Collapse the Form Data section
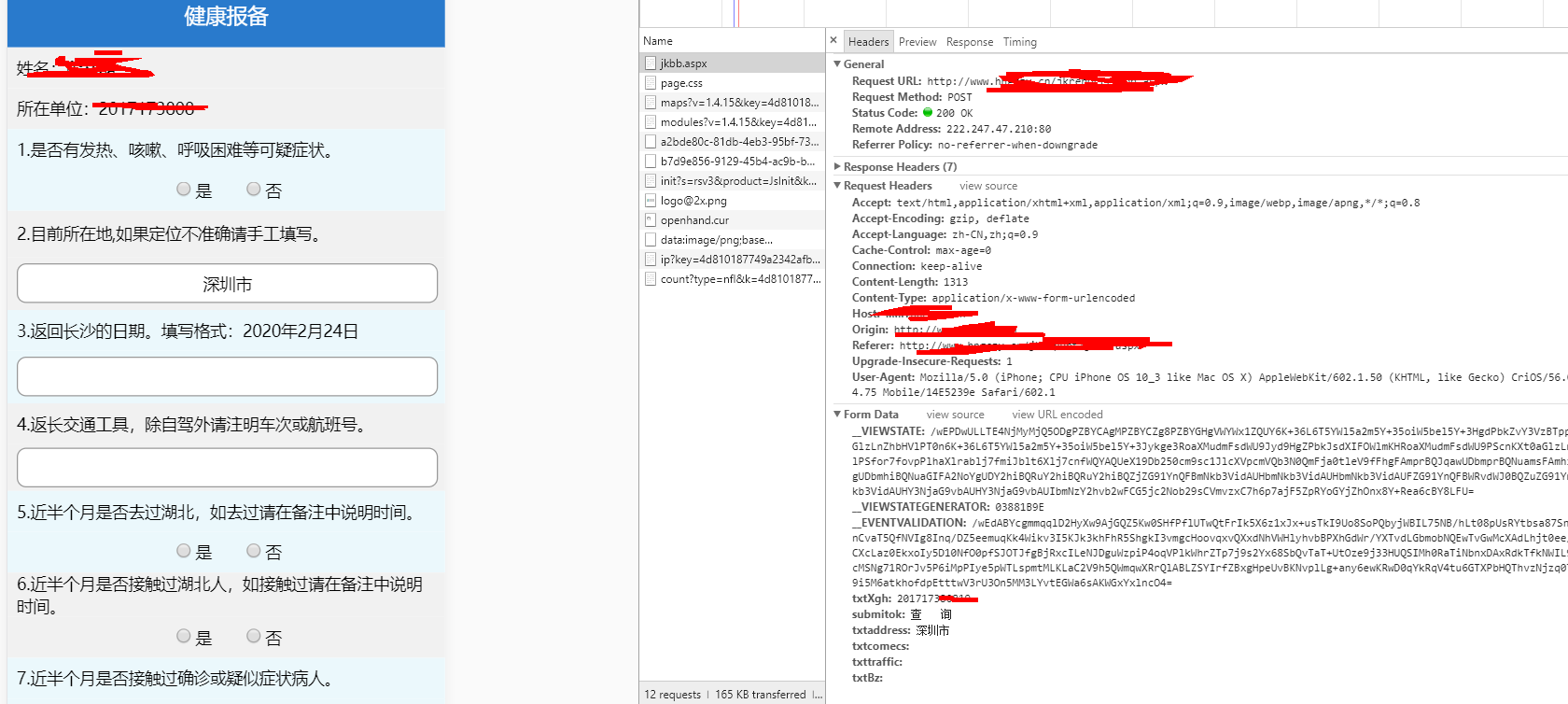Viewport: 1568px width, 704px height. coord(837,415)
